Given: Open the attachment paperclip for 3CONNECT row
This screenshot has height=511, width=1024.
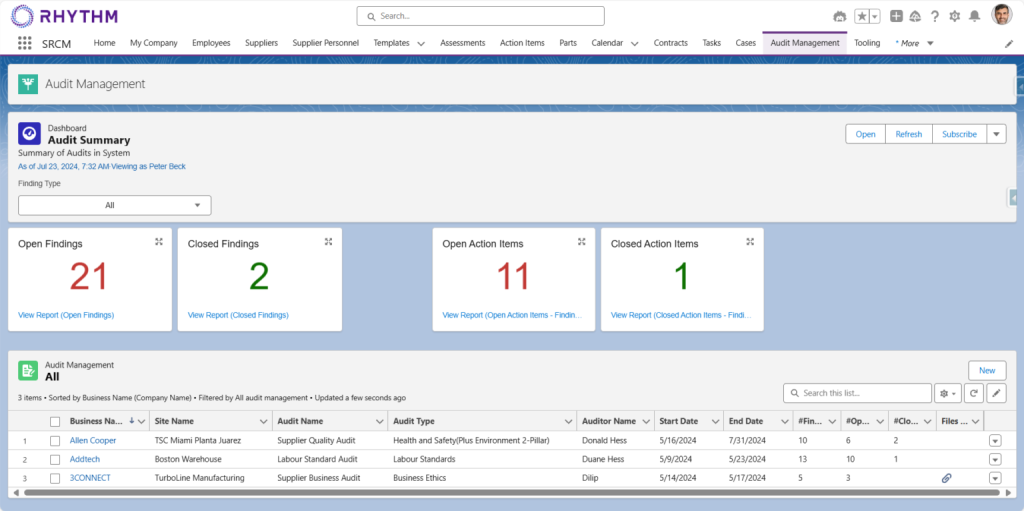Looking at the screenshot, I should point(946,478).
